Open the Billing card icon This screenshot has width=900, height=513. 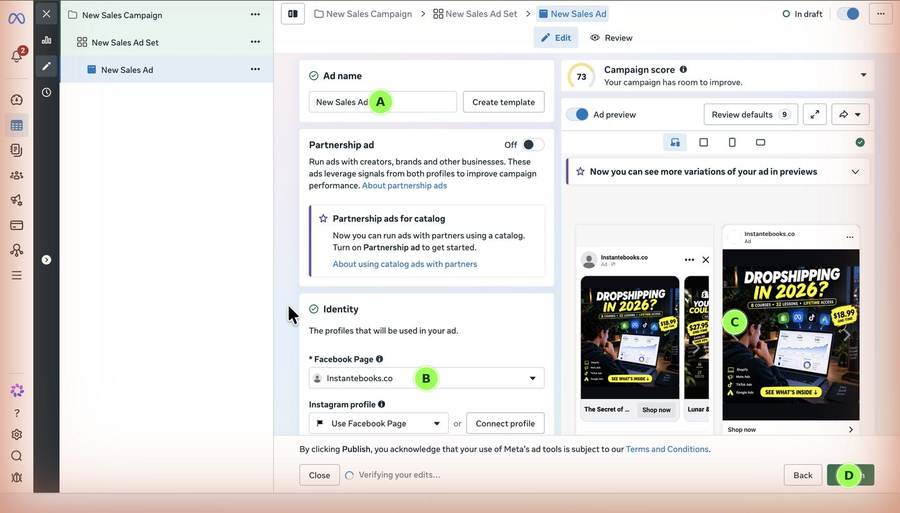17,225
